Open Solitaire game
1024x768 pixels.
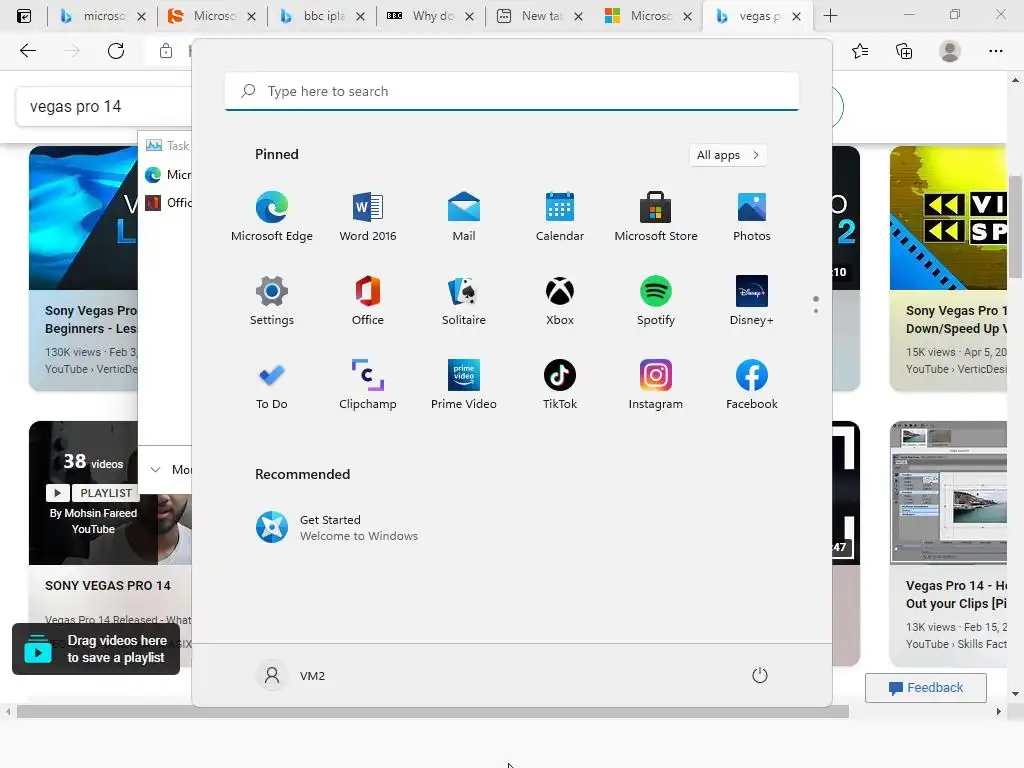464,300
